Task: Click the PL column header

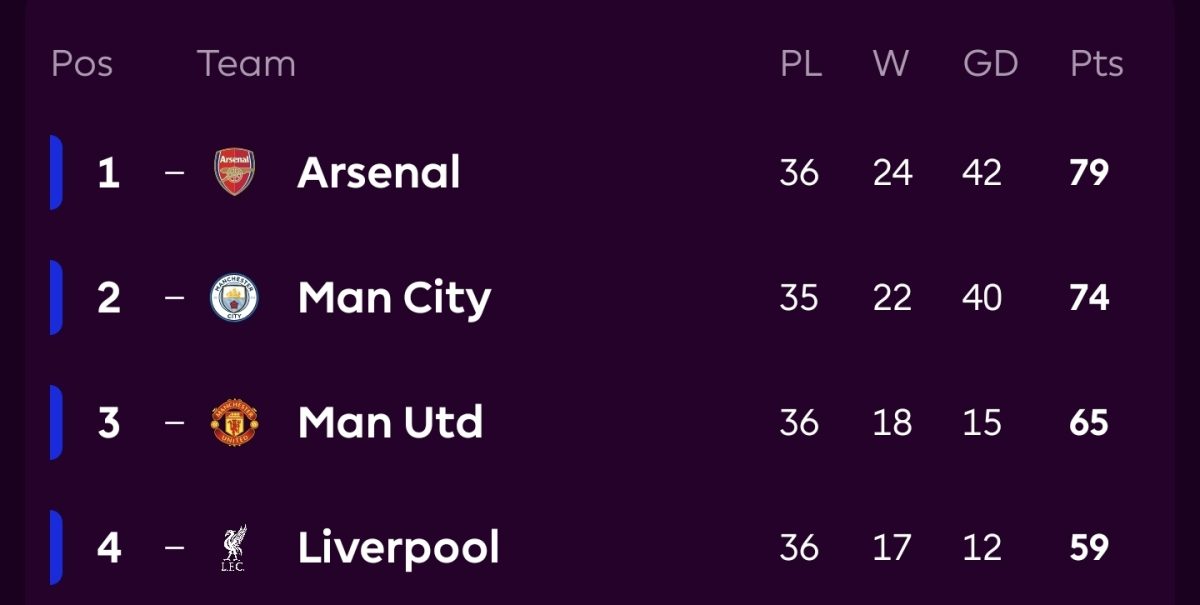Action: 801,64
